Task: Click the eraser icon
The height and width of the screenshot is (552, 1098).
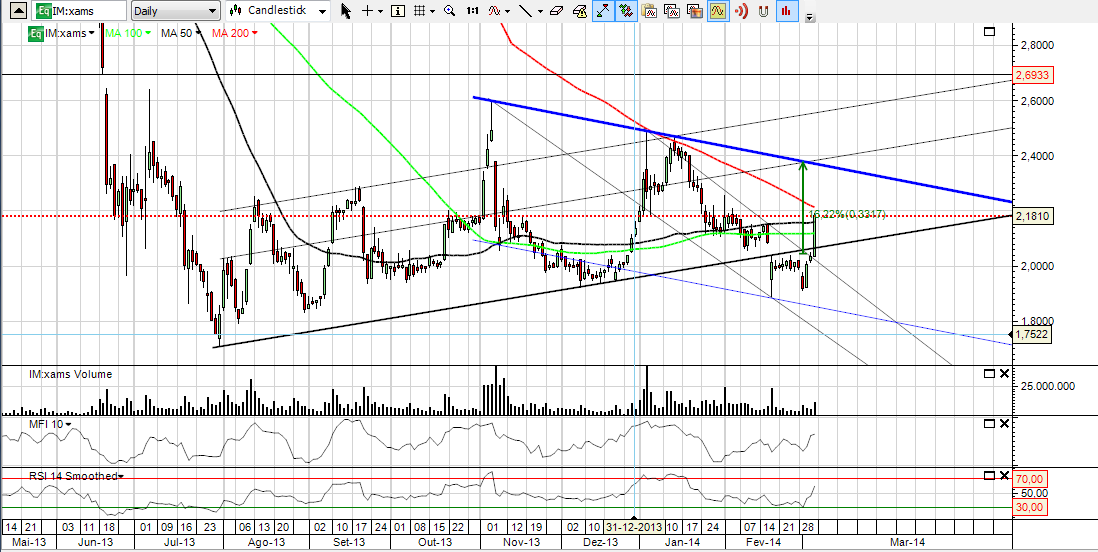Action: point(556,11)
